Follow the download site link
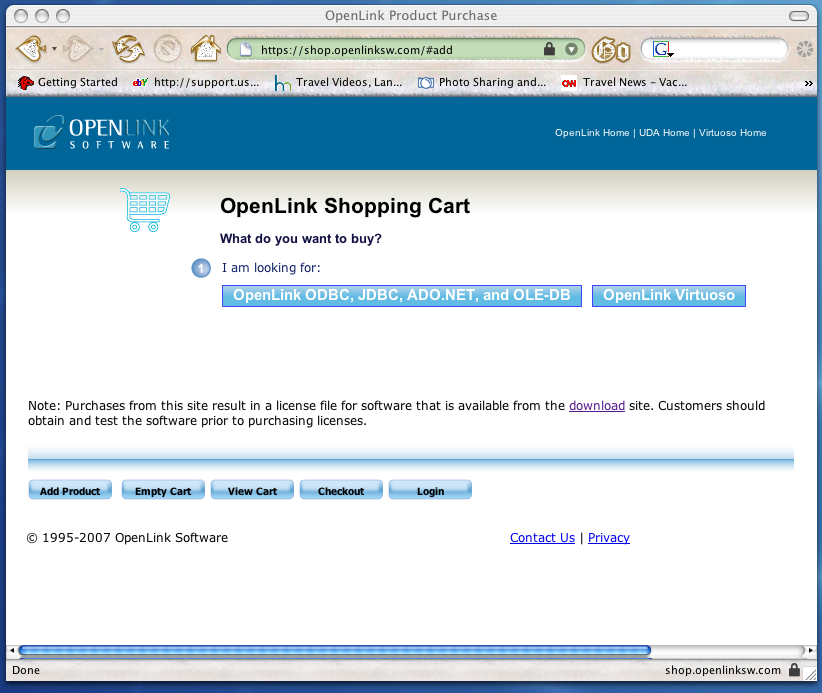Viewport: 822px width, 693px height. pyautogui.click(x=597, y=406)
